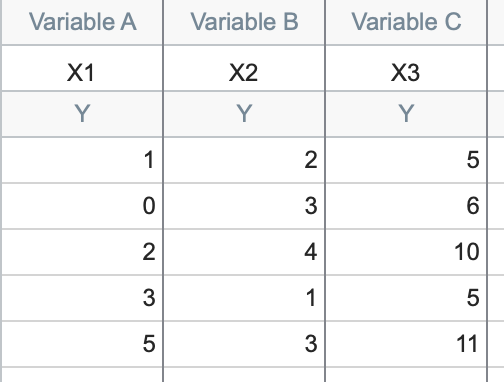The image size is (504, 382).
Task: Select the first row value 2 in X2
Action: [244, 160]
